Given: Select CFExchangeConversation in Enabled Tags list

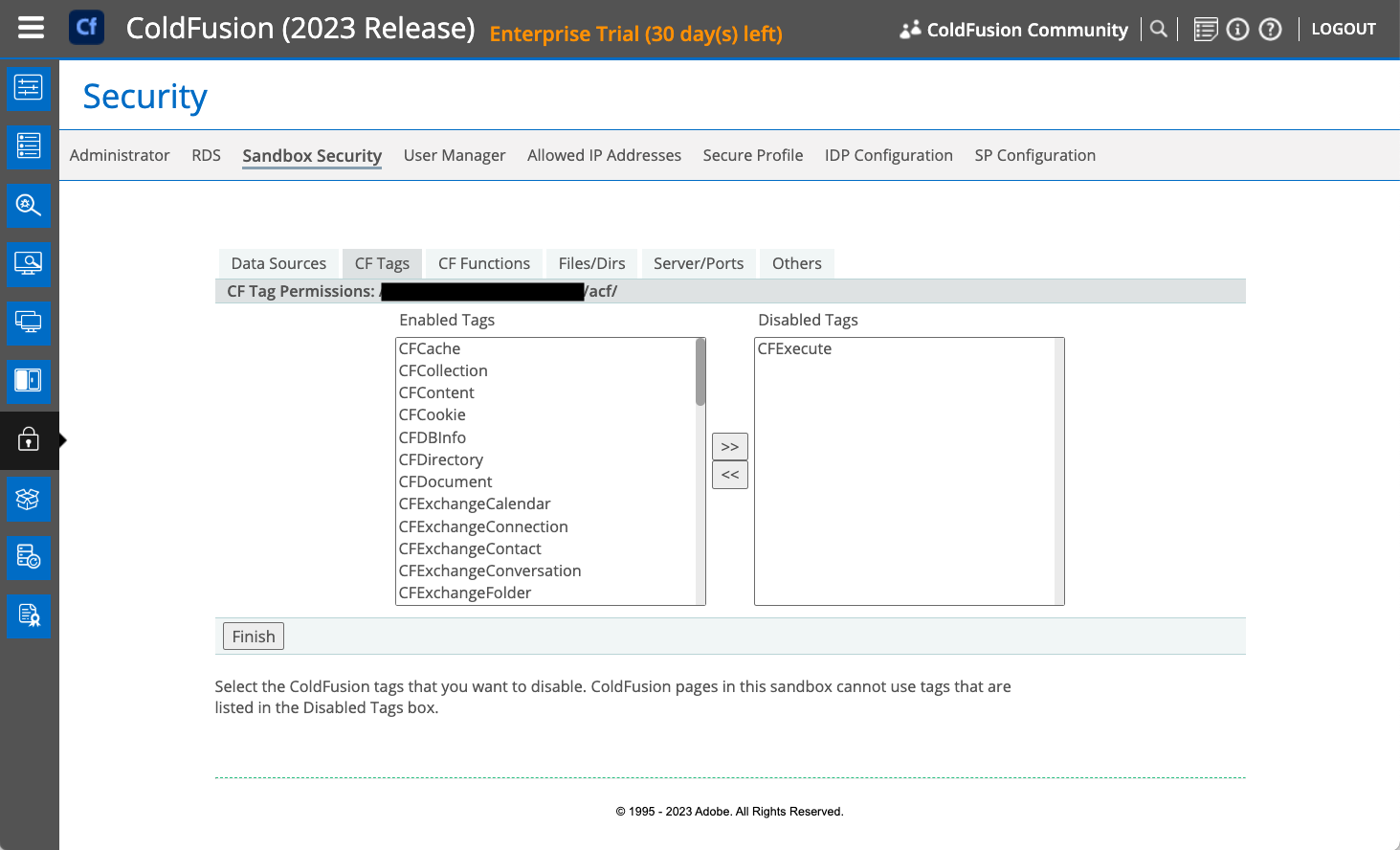Looking at the screenshot, I should coord(545,570).
